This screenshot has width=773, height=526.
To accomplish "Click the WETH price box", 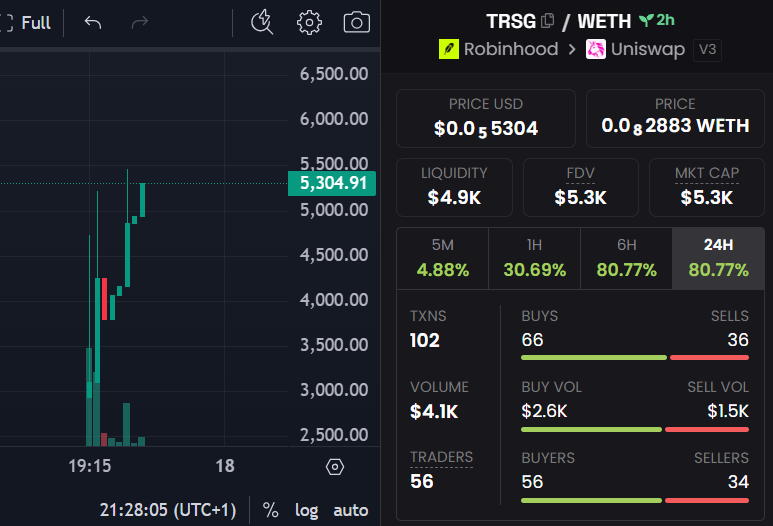I will pos(675,118).
